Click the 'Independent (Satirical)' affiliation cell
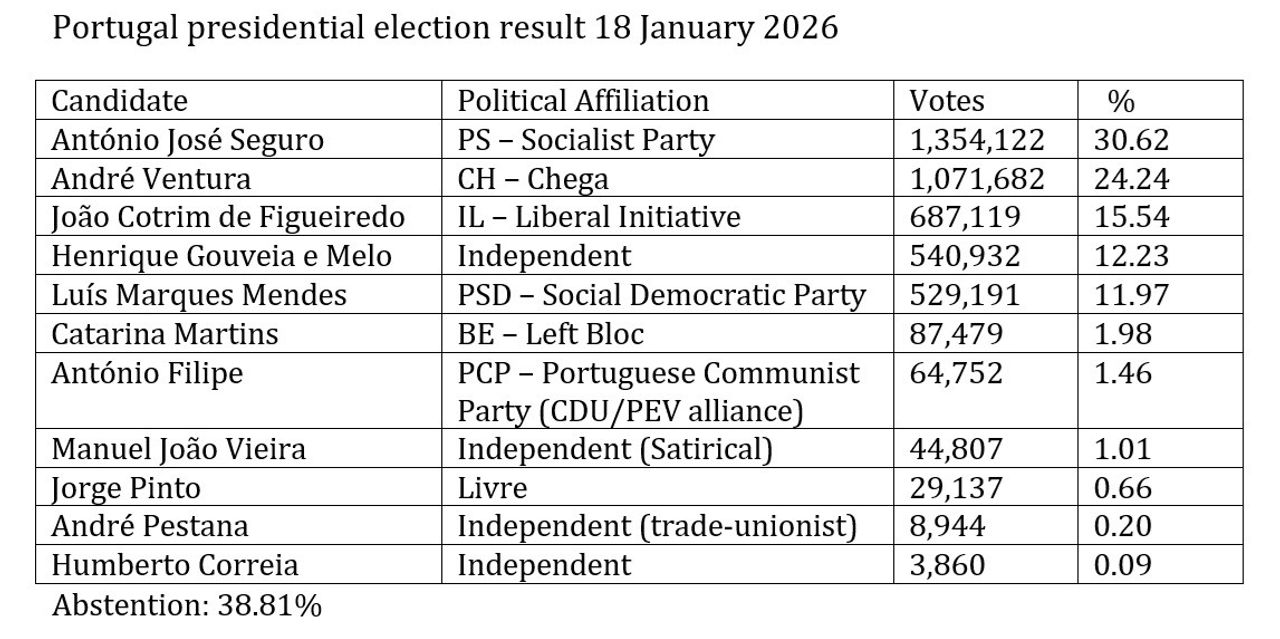The width and height of the screenshot is (1280, 639). click(615, 449)
